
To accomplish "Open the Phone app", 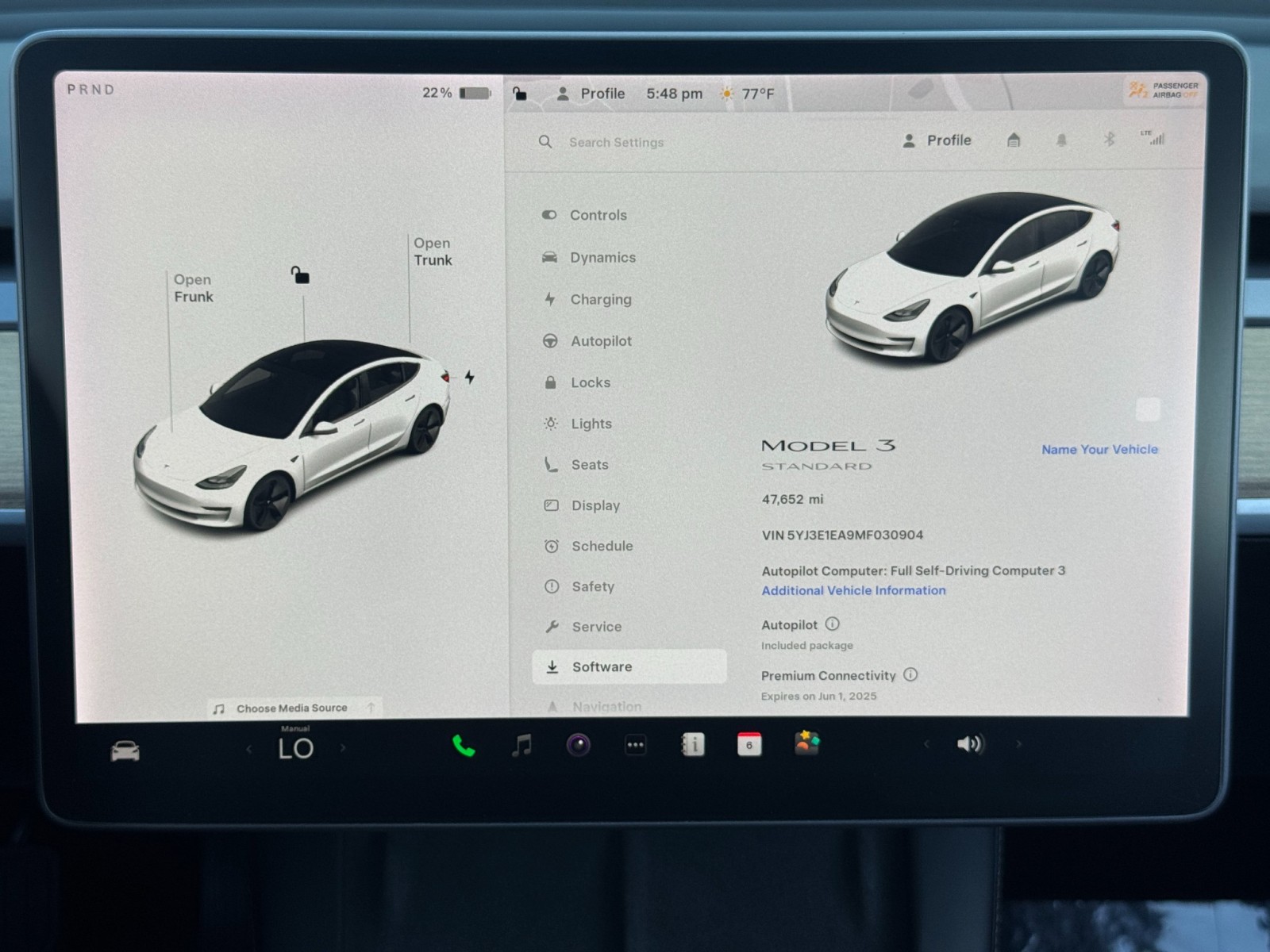I will click(464, 746).
